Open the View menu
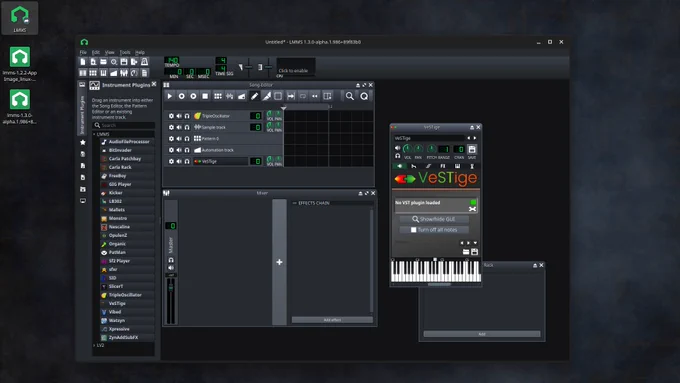This screenshot has width=680, height=383. click(x=109, y=52)
